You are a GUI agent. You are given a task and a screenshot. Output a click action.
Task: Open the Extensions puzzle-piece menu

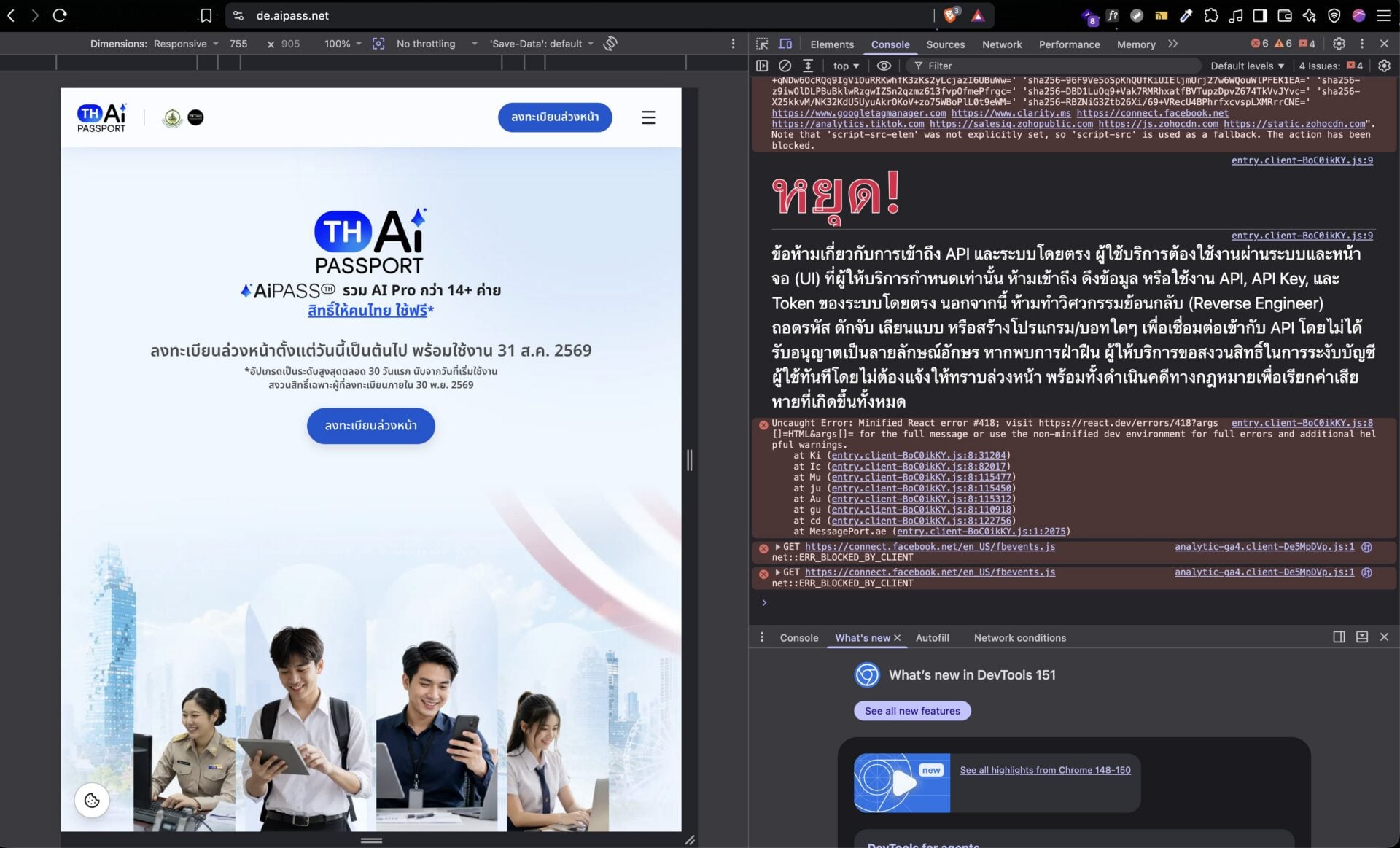pyautogui.click(x=1211, y=15)
